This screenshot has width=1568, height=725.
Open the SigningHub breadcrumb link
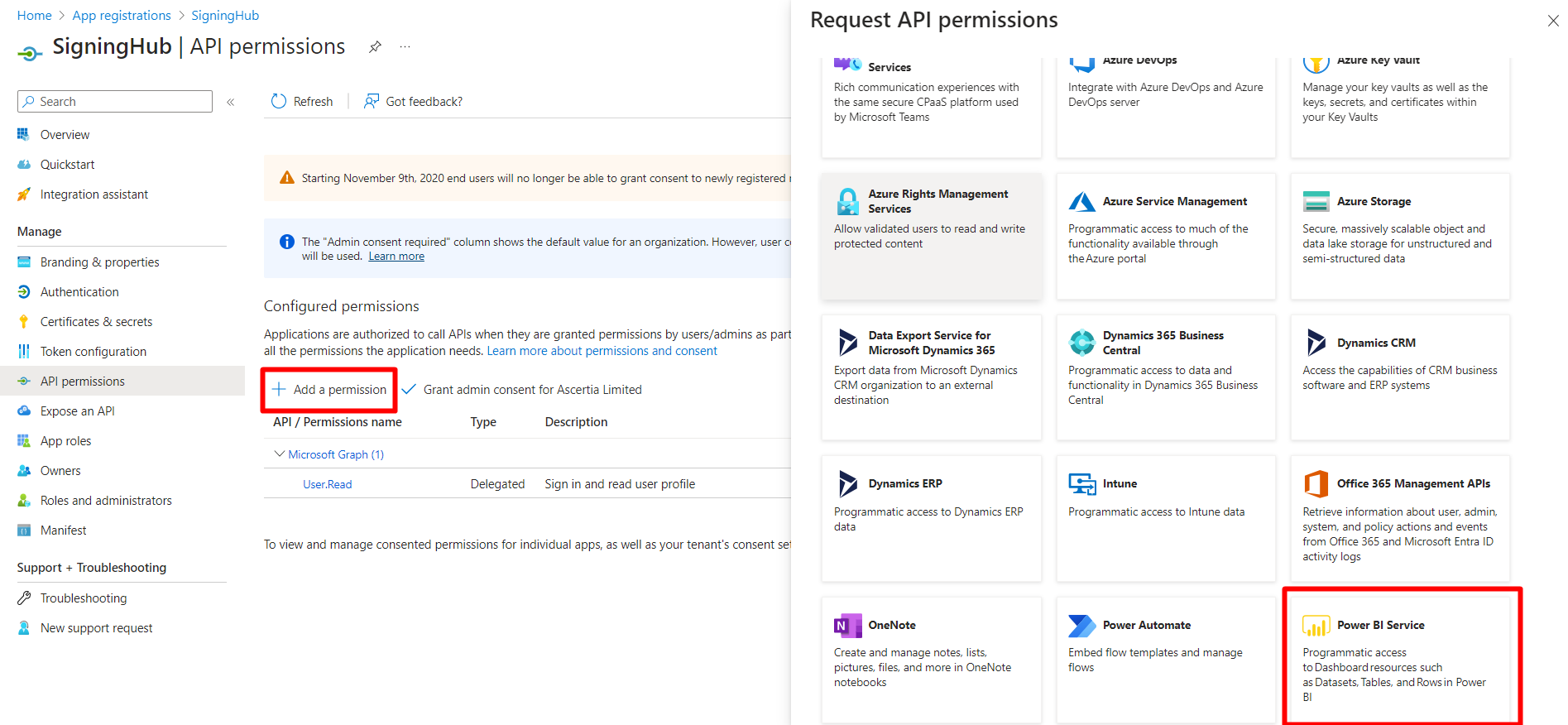[x=225, y=15]
